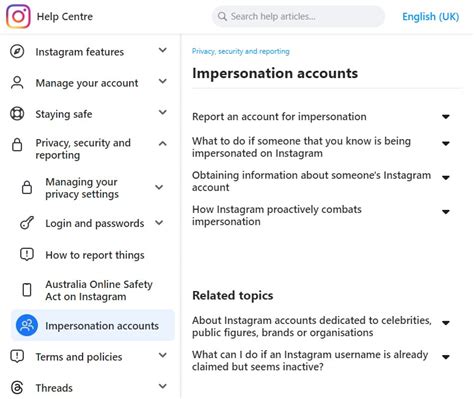Image resolution: width=474 pixels, height=399 pixels.
Task: Focus the Search help articles field
Action: click(298, 16)
